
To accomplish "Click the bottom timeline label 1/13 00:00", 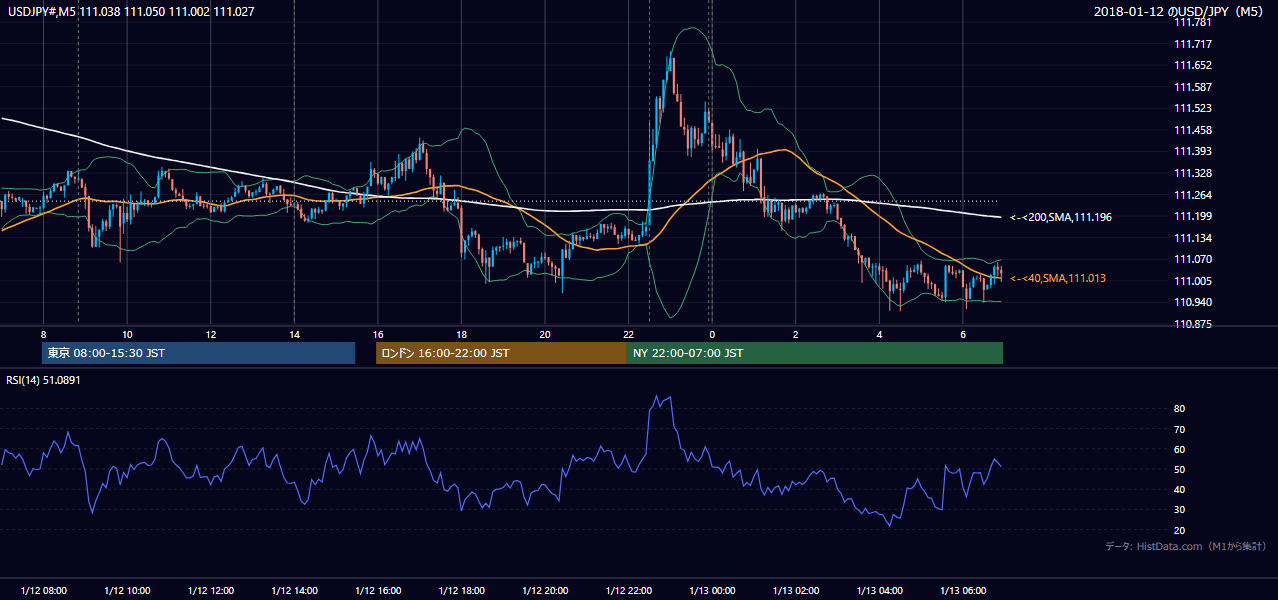I will pyautogui.click(x=712, y=590).
